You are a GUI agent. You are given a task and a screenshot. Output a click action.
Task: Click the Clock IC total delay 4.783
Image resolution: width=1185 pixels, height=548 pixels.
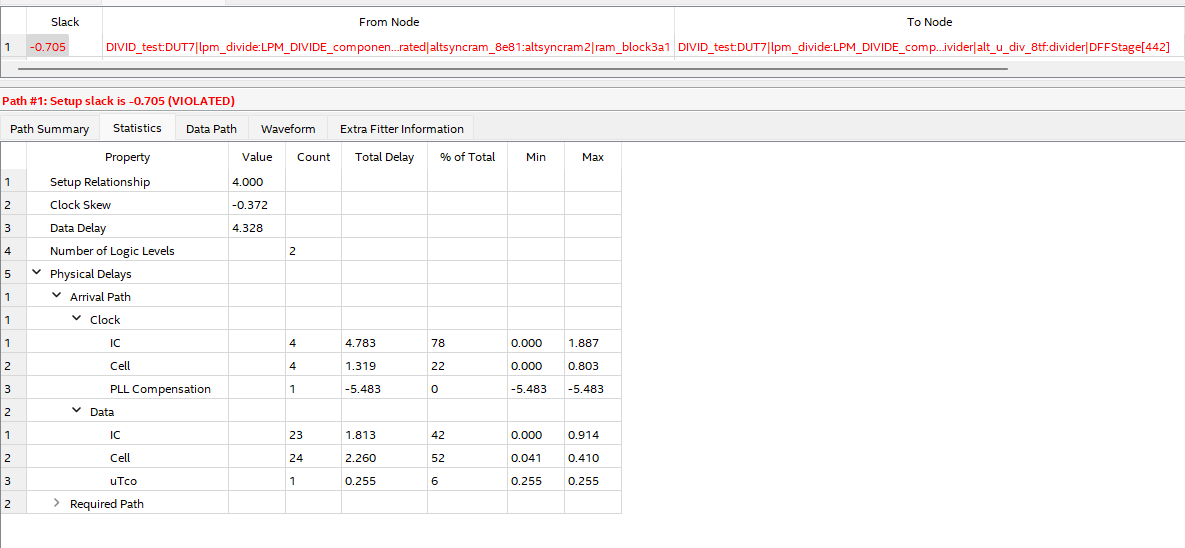[x=360, y=342]
